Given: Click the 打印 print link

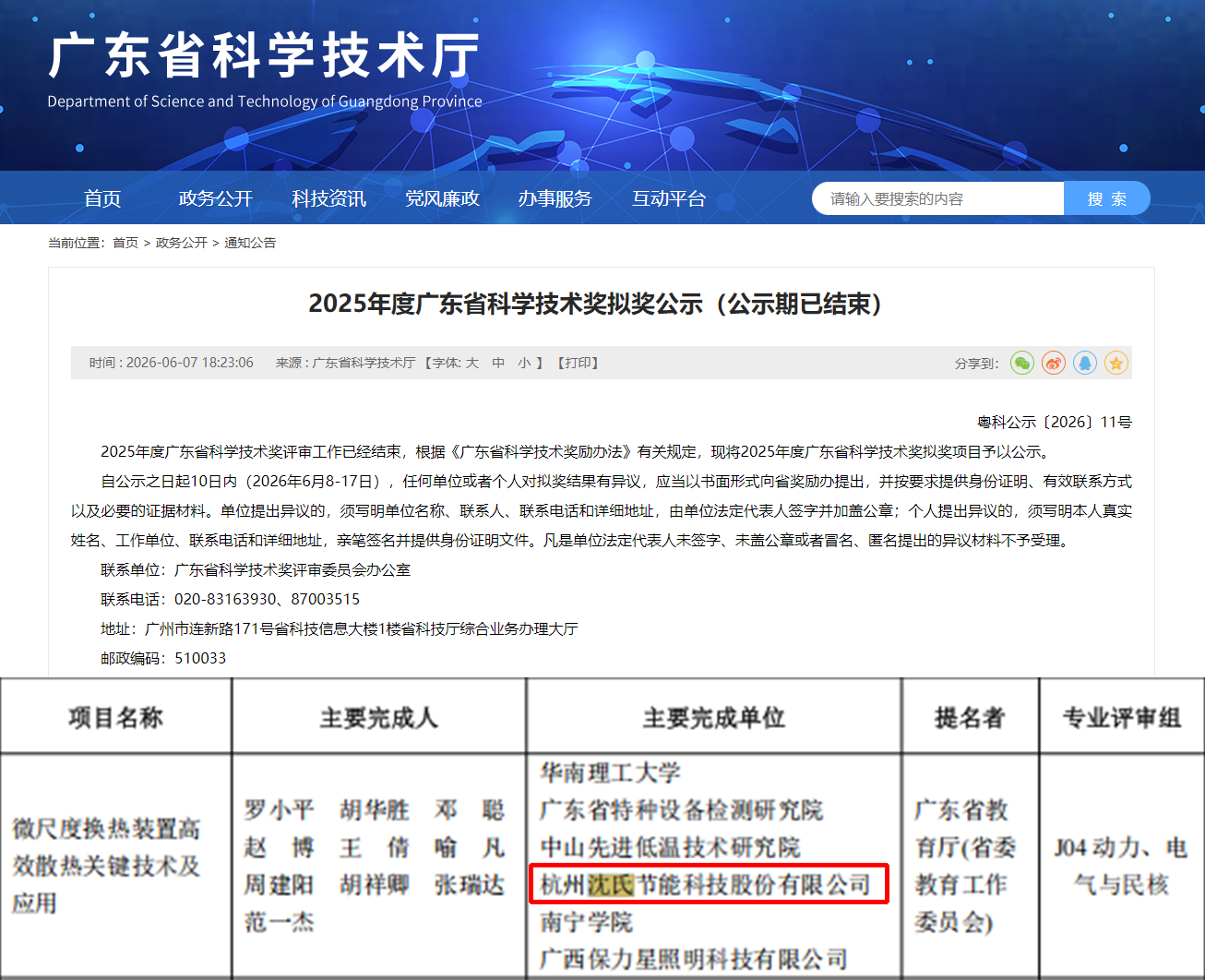Looking at the screenshot, I should (x=579, y=363).
